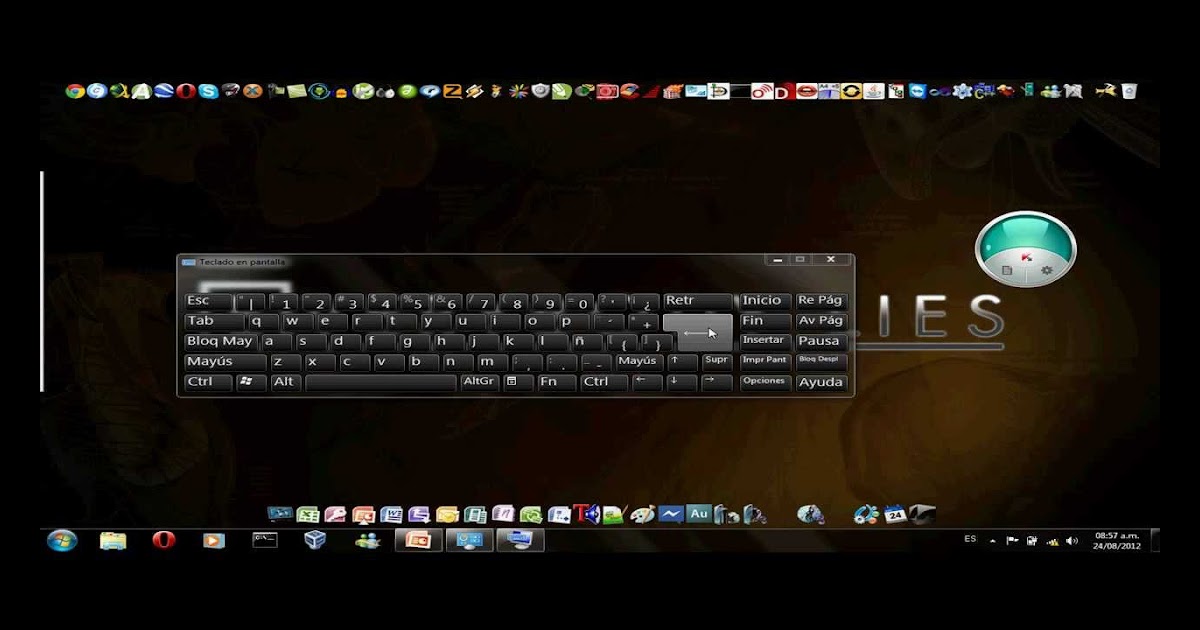This screenshot has height=630, width=1200.
Task: Click the Re Pág key
Action: [821, 301]
